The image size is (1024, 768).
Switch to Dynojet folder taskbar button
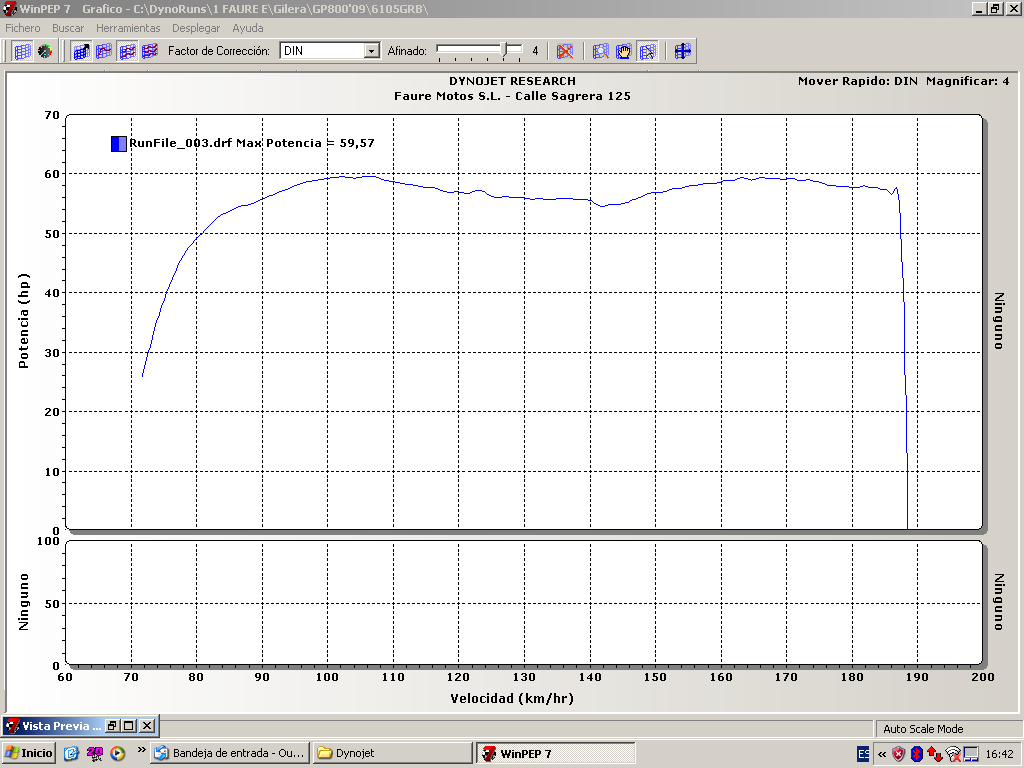point(391,753)
